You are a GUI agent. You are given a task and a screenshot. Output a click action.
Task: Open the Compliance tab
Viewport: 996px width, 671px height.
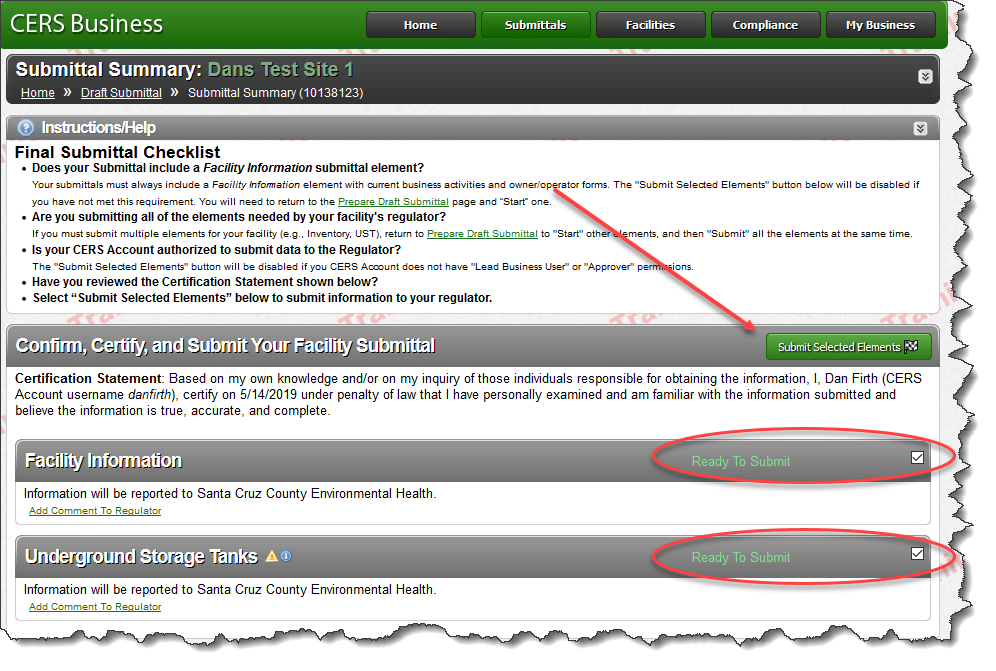[x=765, y=25]
